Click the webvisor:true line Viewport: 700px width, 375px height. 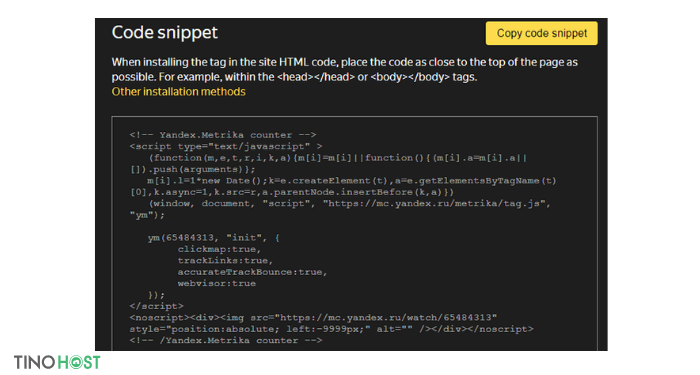coord(217,283)
